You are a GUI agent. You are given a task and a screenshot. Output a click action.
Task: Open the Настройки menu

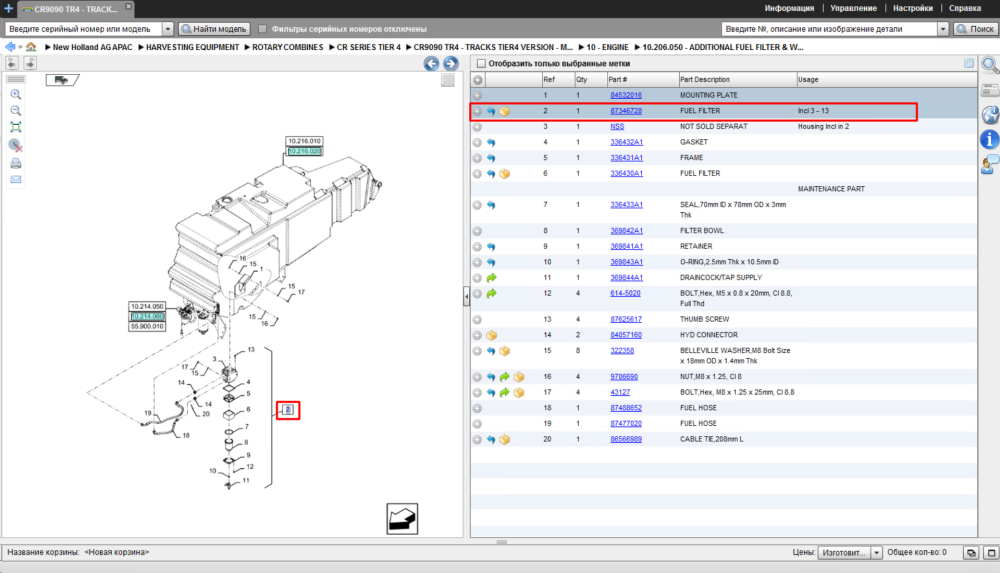[x=913, y=8]
